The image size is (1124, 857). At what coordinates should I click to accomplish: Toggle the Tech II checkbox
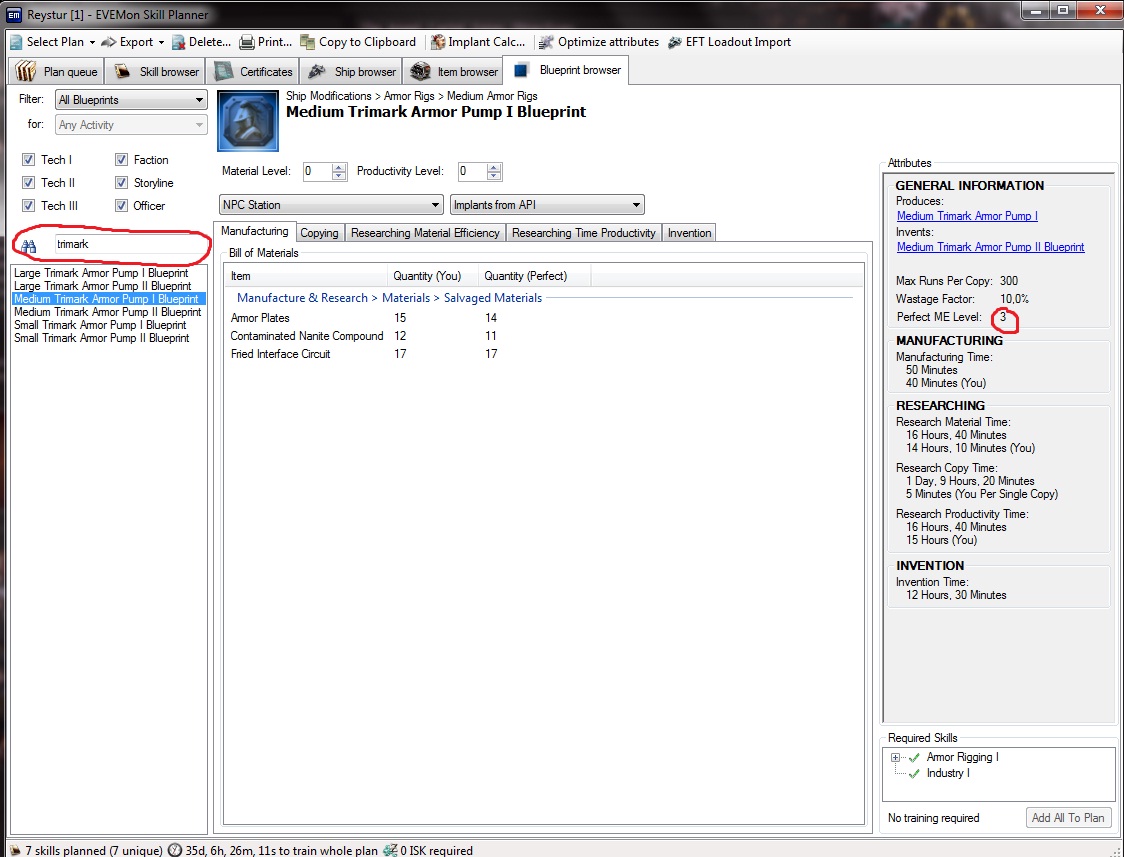tap(28, 183)
